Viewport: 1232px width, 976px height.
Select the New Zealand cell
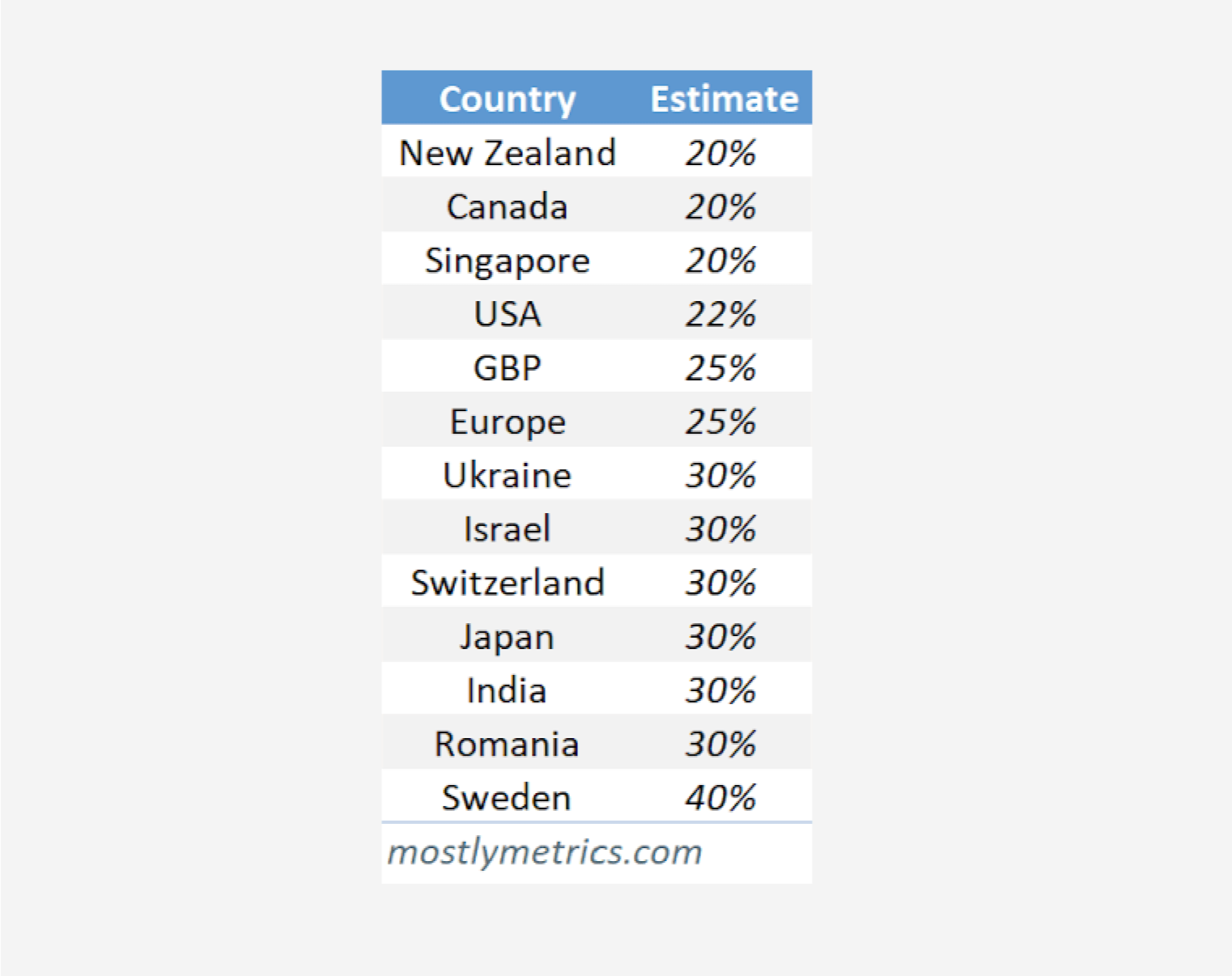click(507, 153)
